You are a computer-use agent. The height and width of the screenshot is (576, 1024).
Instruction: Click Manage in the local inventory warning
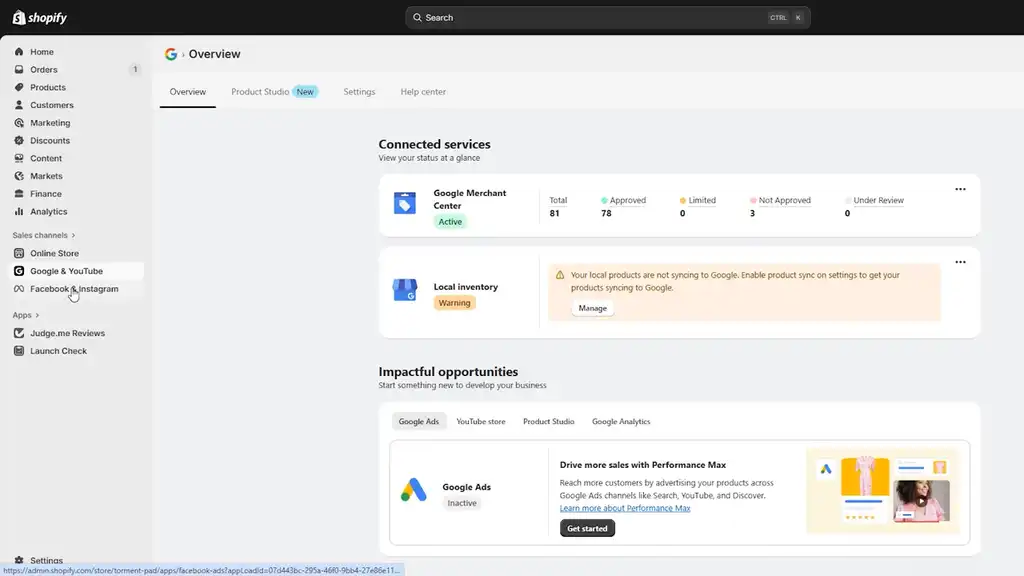pos(592,308)
